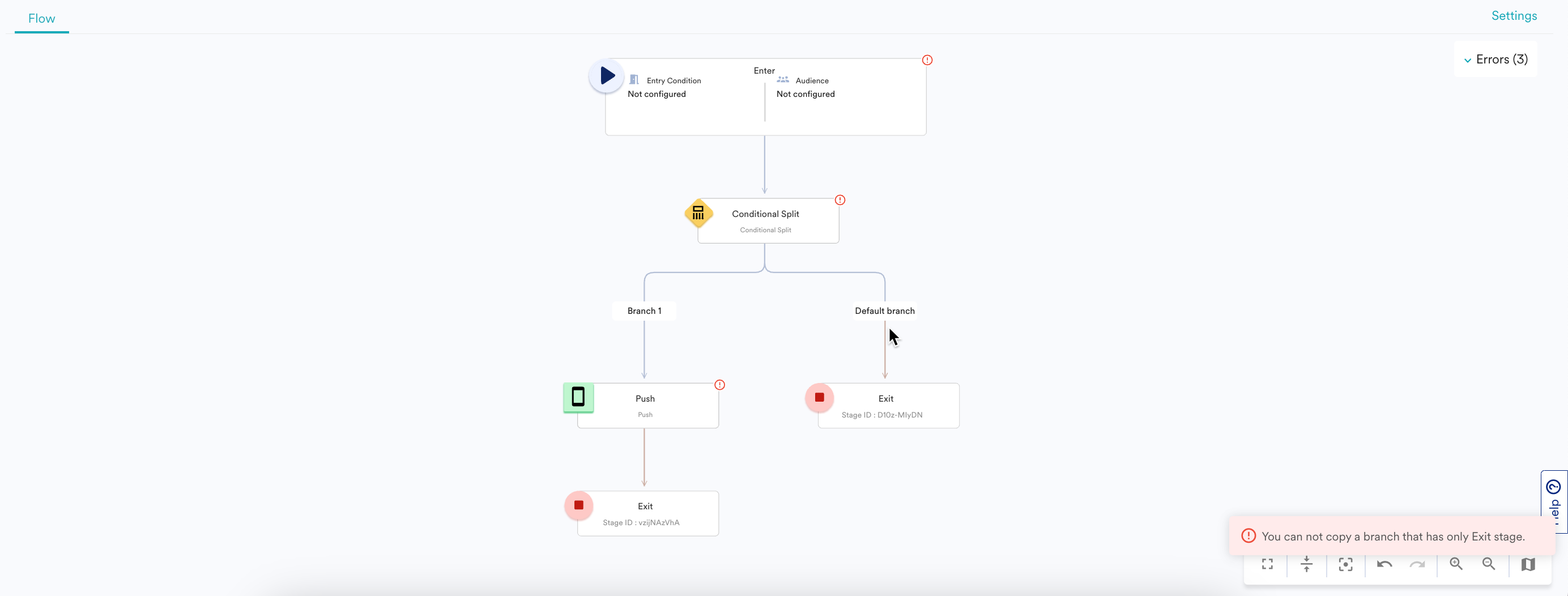Image resolution: width=1568 pixels, height=596 pixels.
Task: Toggle the minimap icon
Action: 1528,564
